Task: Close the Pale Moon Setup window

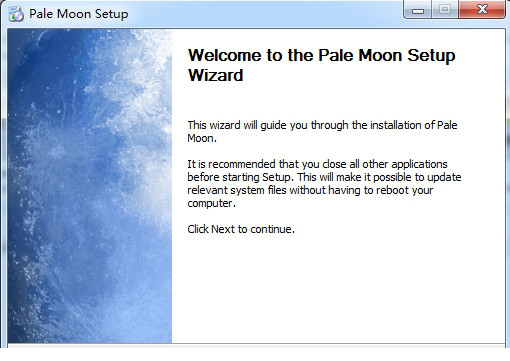Action: [x=482, y=9]
